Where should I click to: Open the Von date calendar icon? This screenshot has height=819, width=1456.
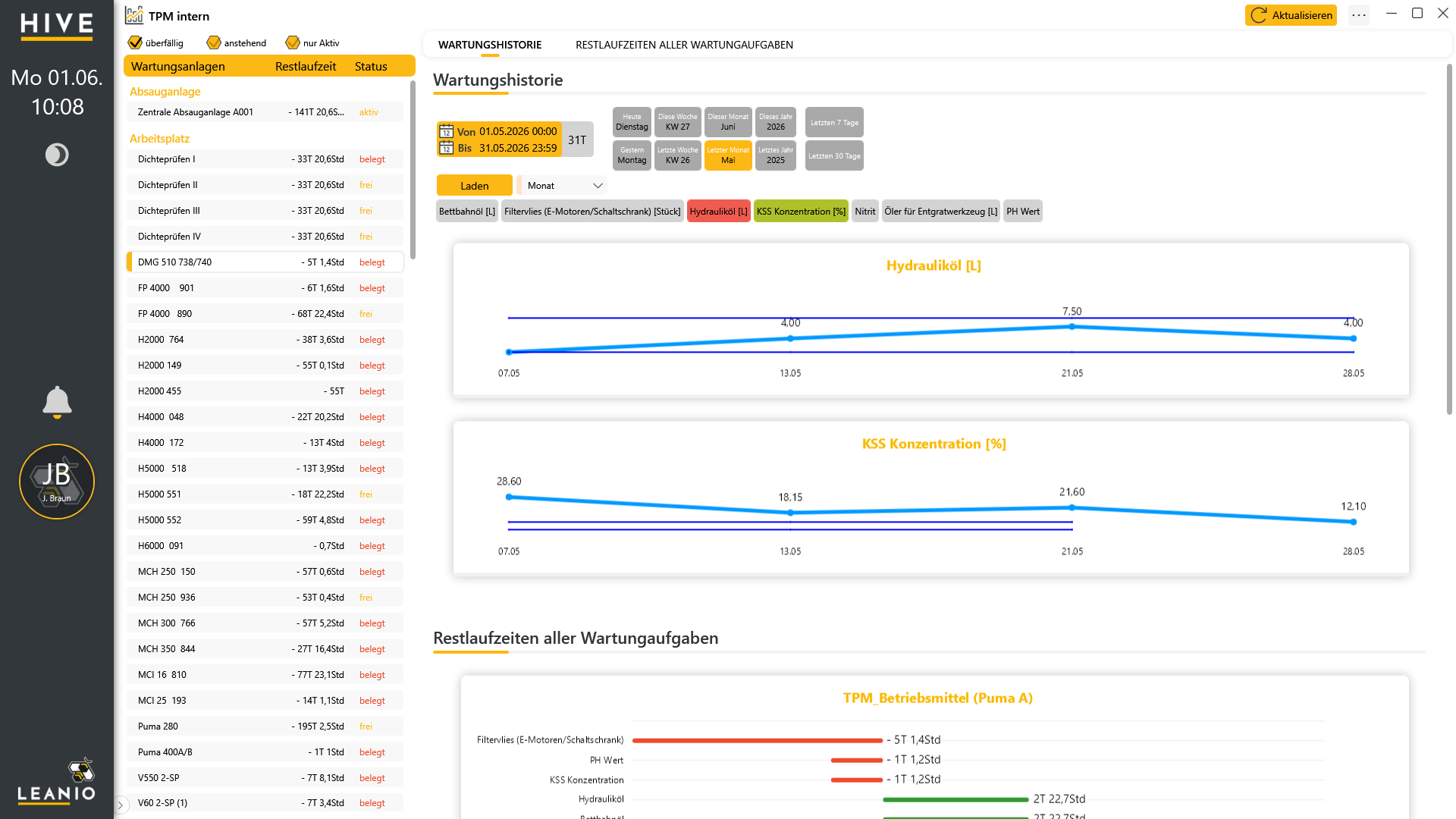[447, 131]
